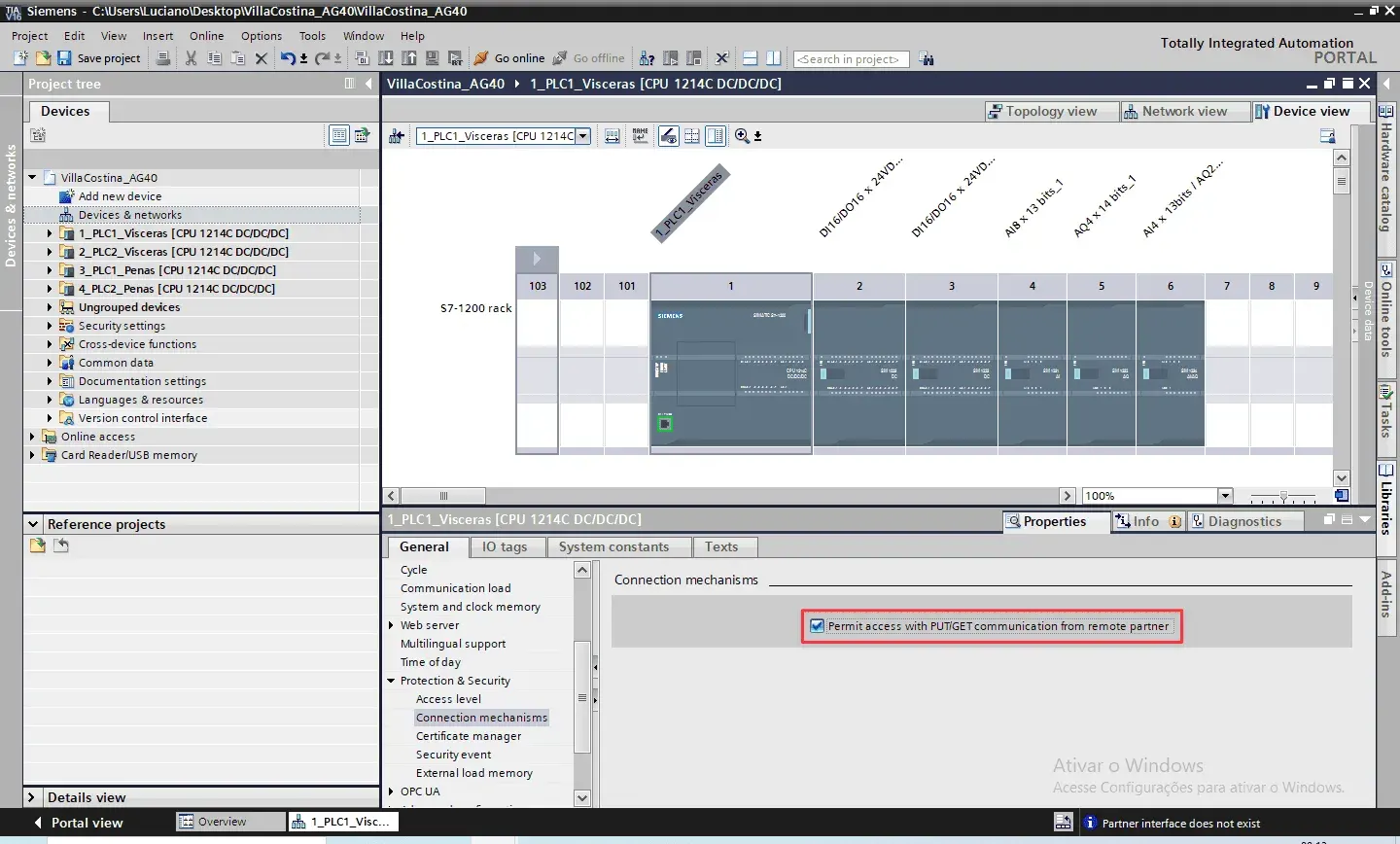Viewport: 1400px width, 844px height.
Task: Click the Undo arrow icon
Action: [288, 58]
